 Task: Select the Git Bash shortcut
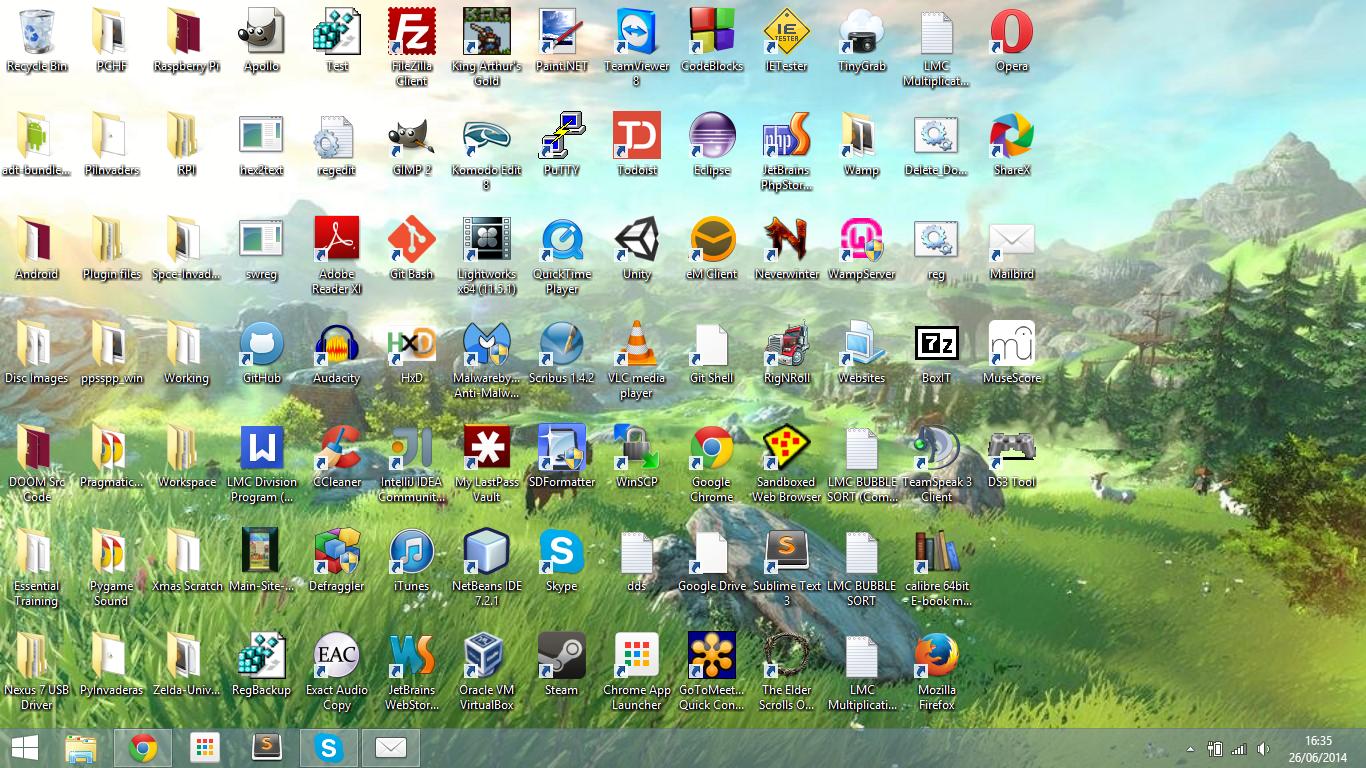411,248
